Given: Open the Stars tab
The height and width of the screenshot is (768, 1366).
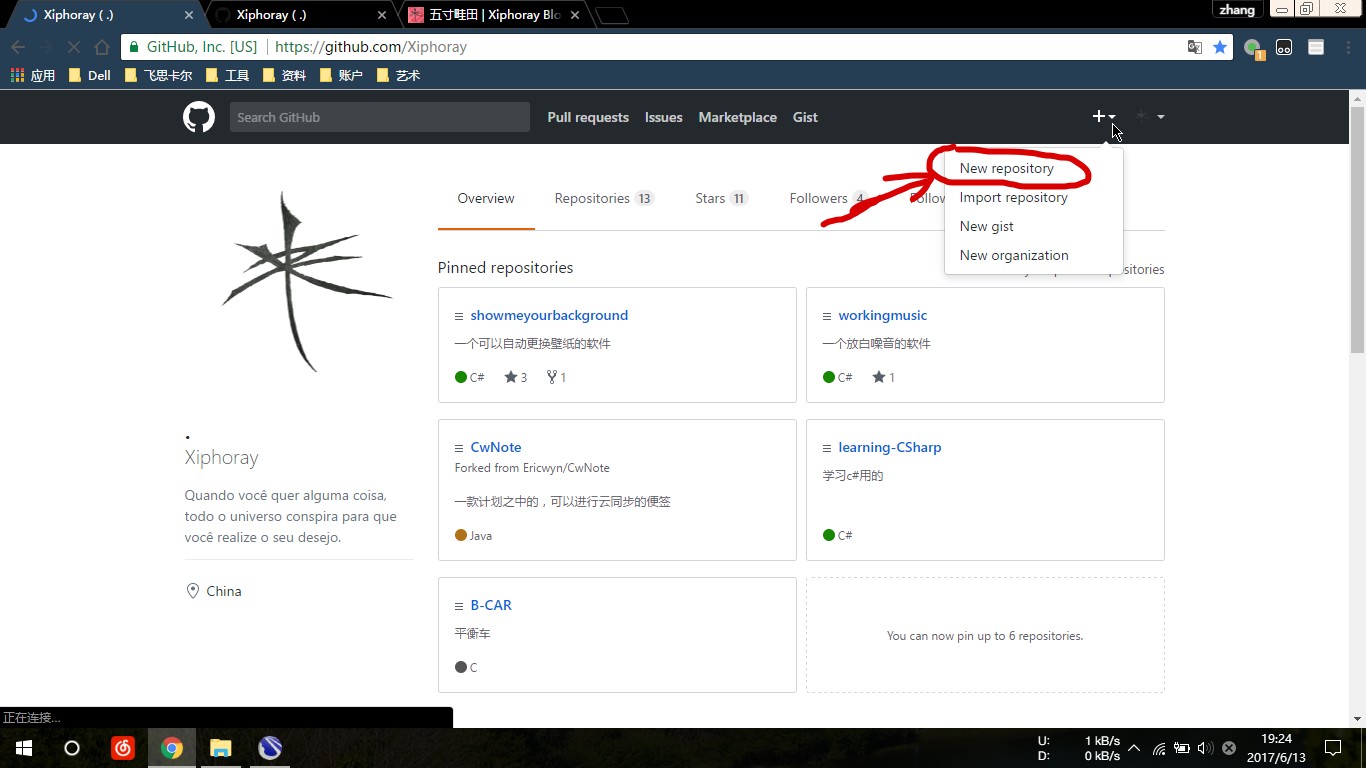Looking at the screenshot, I should [720, 198].
